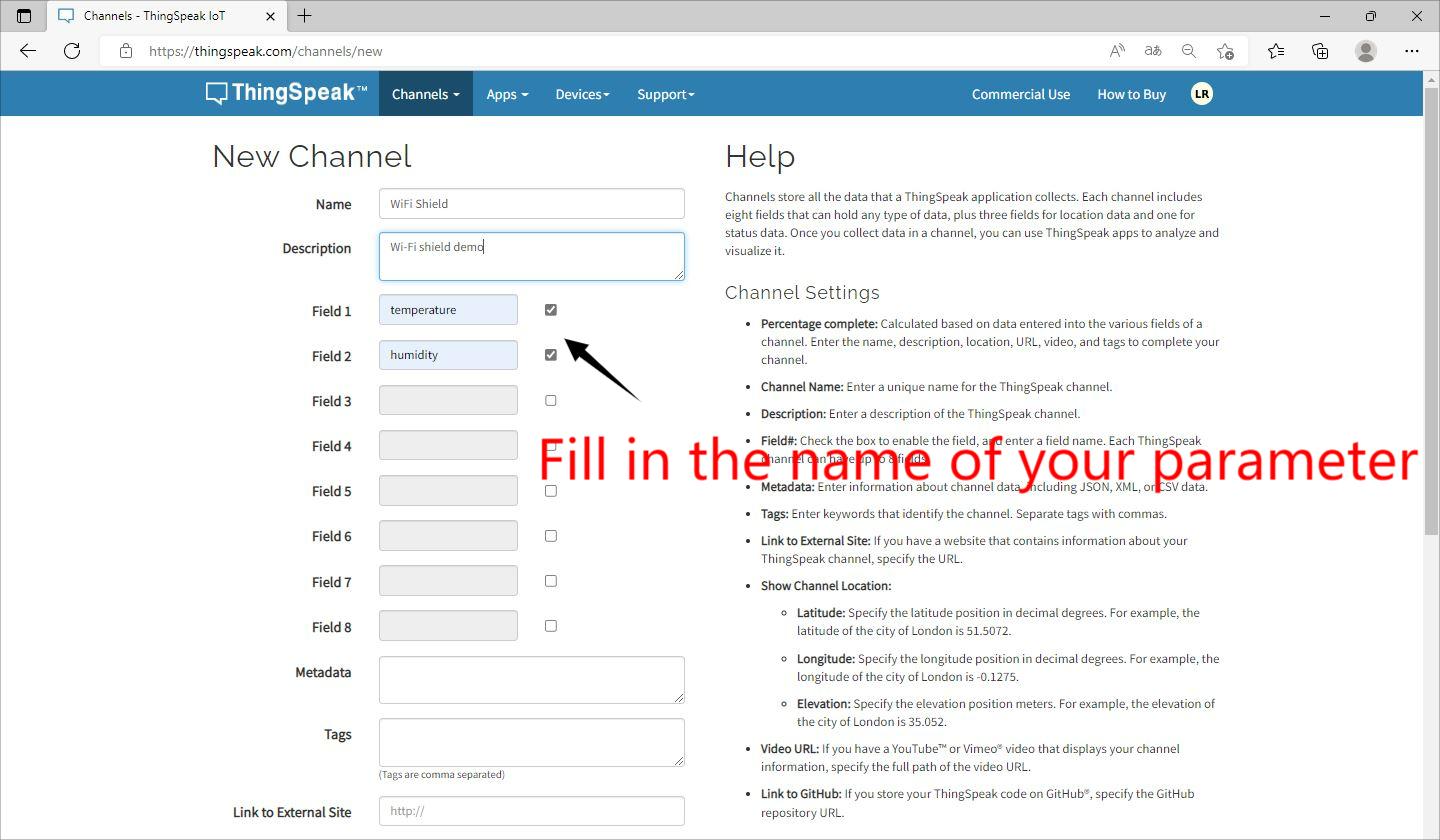
Task: Click the Field 3 input box
Action: [448, 400]
